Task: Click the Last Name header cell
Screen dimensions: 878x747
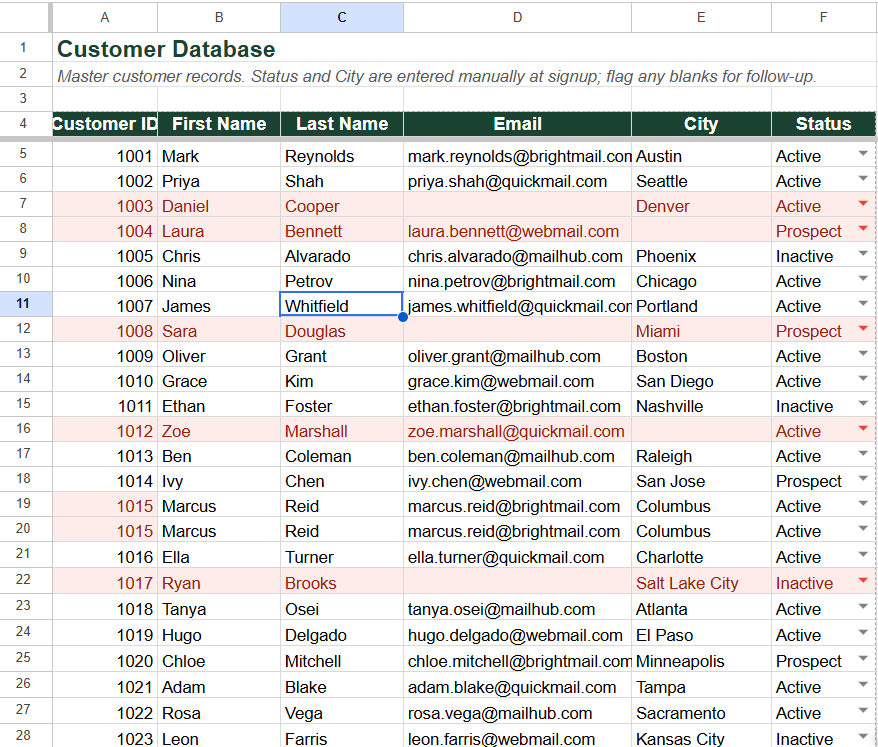Action: [x=342, y=124]
